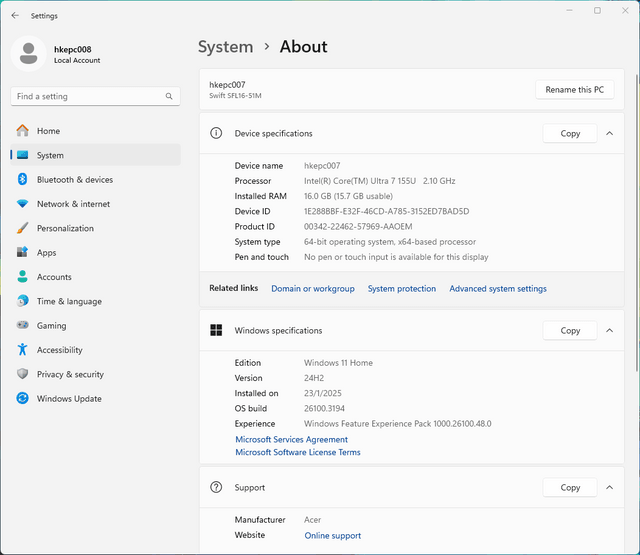Click the back arrow icon
The width and height of the screenshot is (640, 555).
15,16
